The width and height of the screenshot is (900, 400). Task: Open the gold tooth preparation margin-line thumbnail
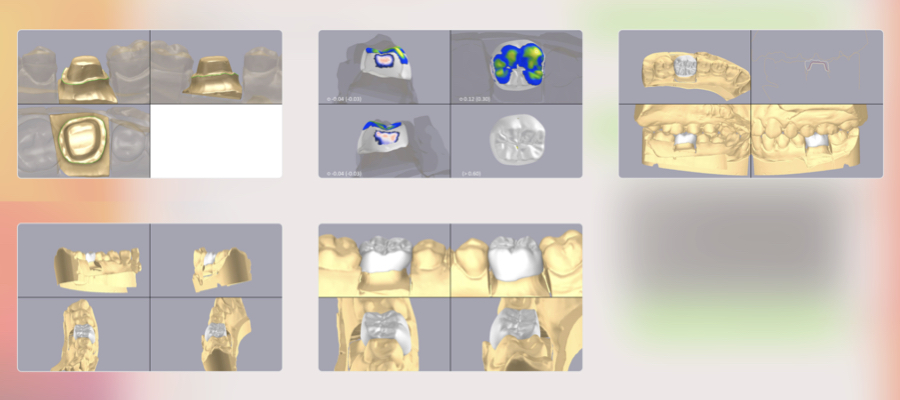click(x=84, y=67)
